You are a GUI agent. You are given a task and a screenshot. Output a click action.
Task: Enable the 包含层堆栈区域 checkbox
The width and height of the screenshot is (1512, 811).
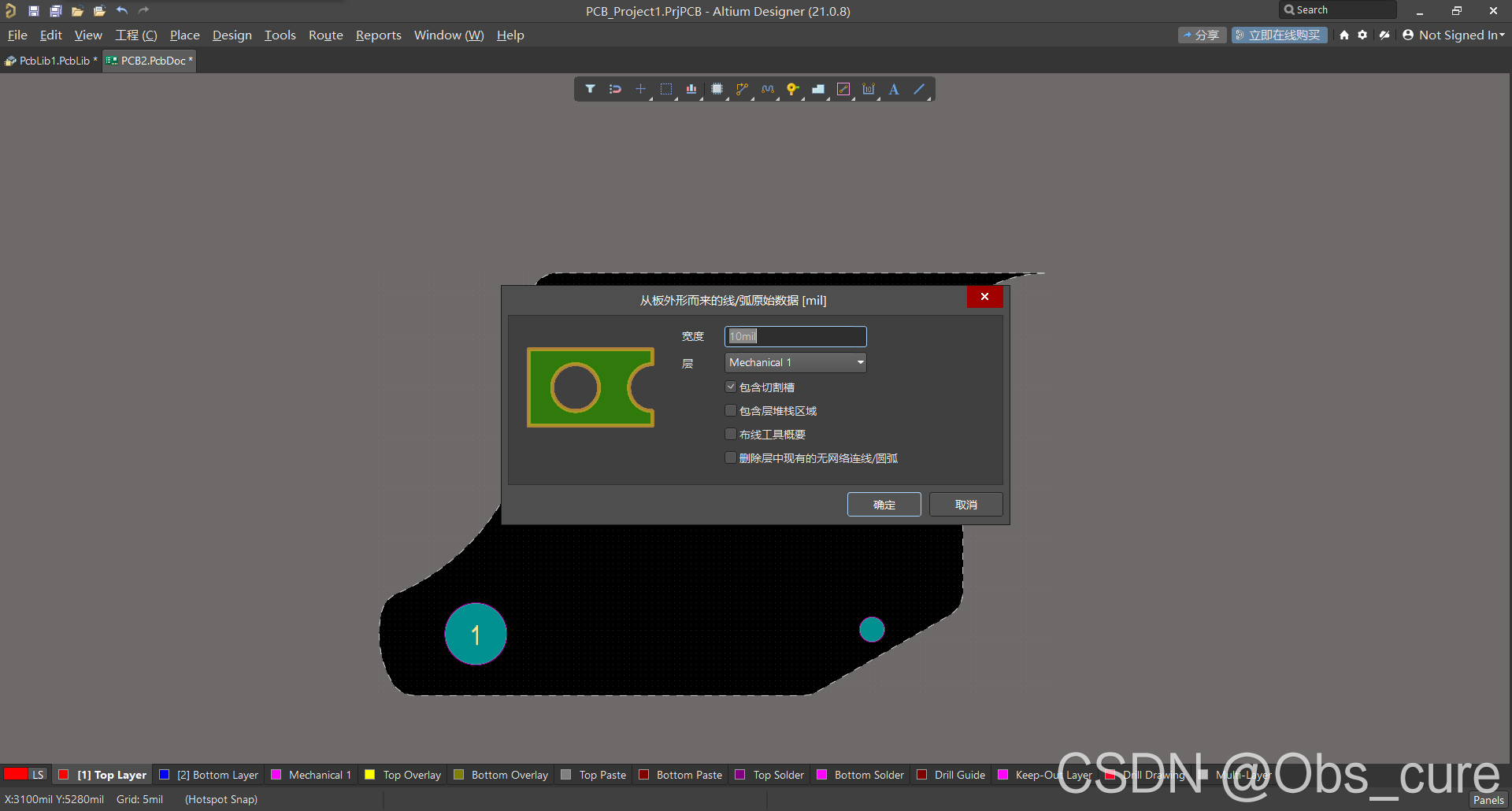click(x=731, y=410)
